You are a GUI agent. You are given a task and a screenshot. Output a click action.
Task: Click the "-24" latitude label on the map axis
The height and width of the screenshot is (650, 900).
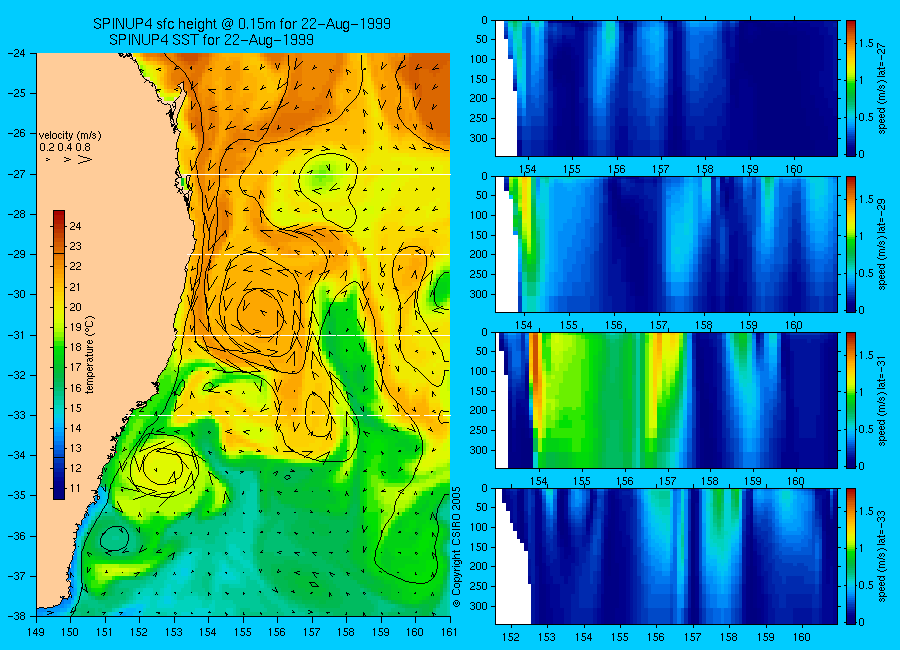click(15, 53)
